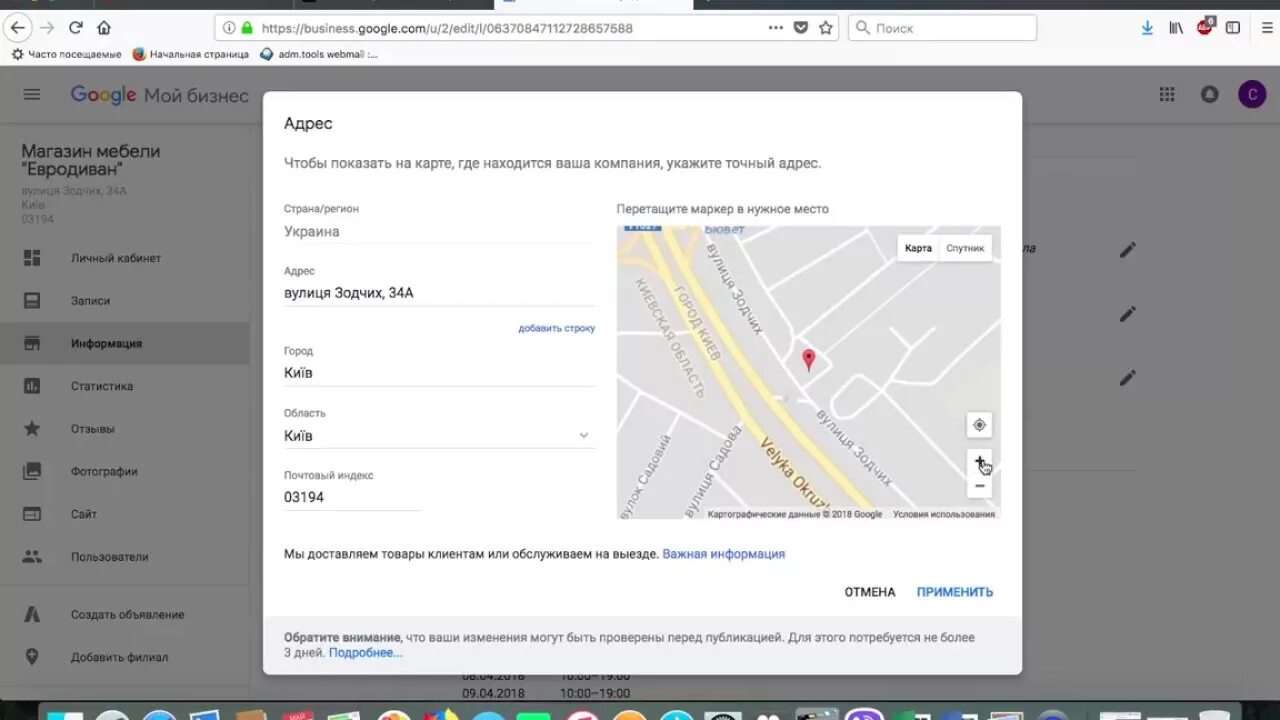The image size is (1280, 720).
Task: Open the notifications bell icon
Action: (x=1210, y=94)
